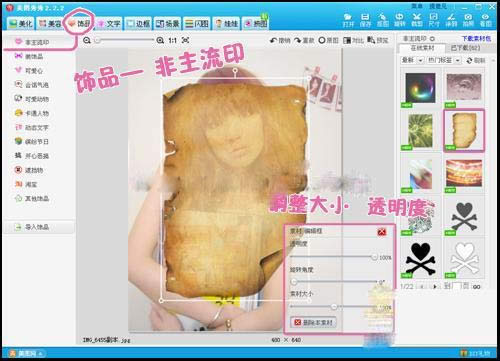The image size is (500, 361).
Task: Click the 对比 (Compare) button
Action: [x=353, y=40]
